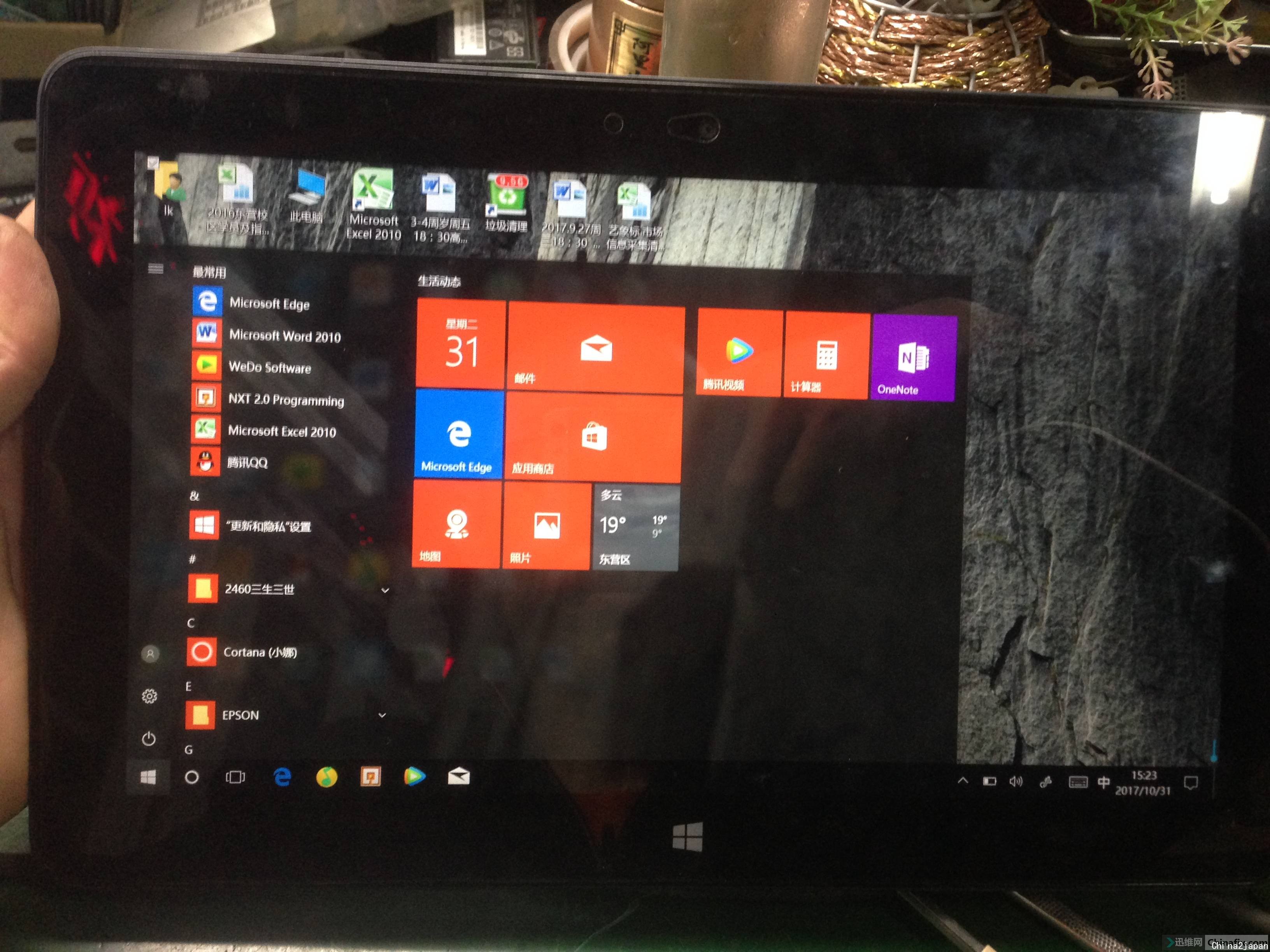Select the 2017.9.27周 Word document
The height and width of the screenshot is (952, 1270).
[571, 214]
